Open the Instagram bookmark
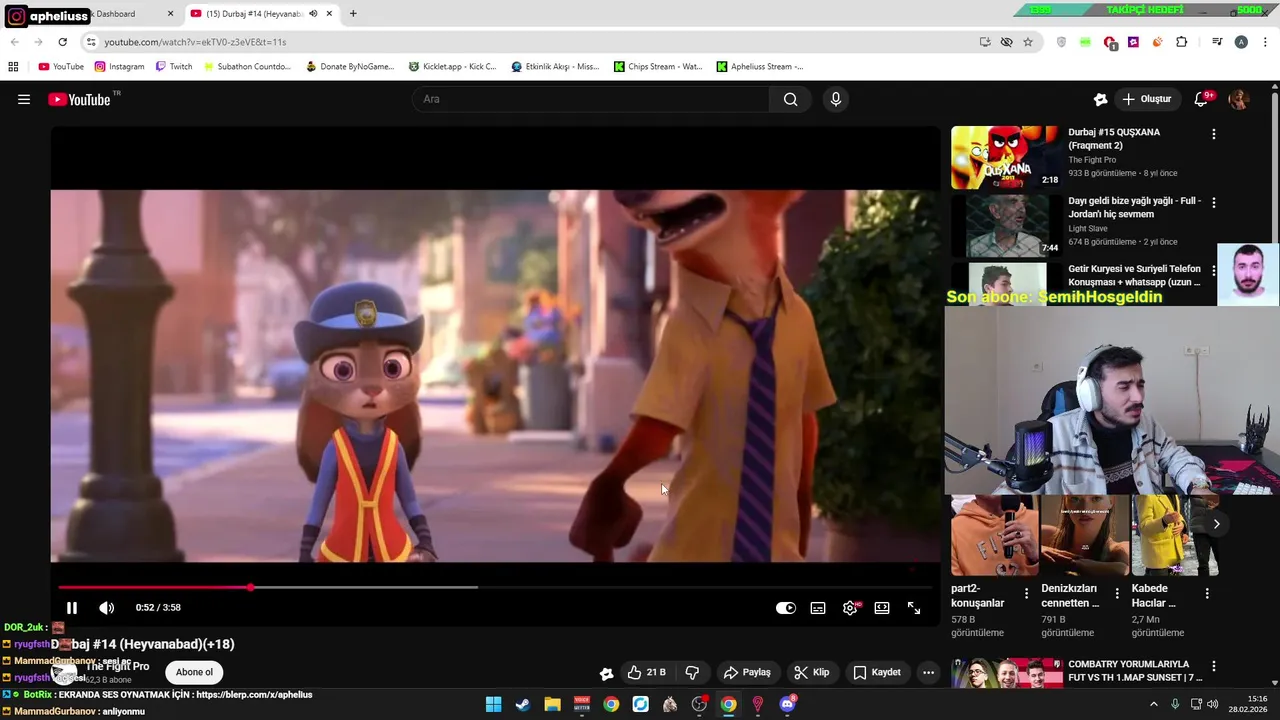1280x720 pixels. [x=120, y=67]
